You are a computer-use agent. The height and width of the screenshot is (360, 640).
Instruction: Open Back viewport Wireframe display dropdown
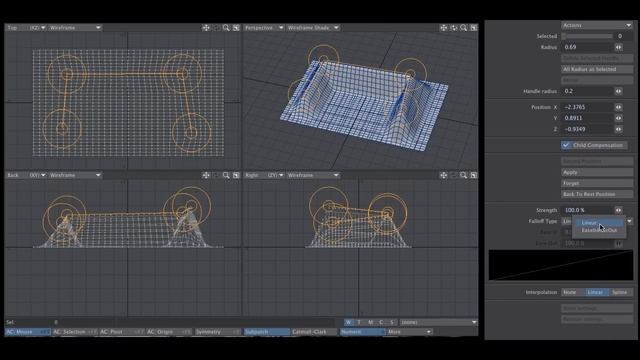point(75,175)
